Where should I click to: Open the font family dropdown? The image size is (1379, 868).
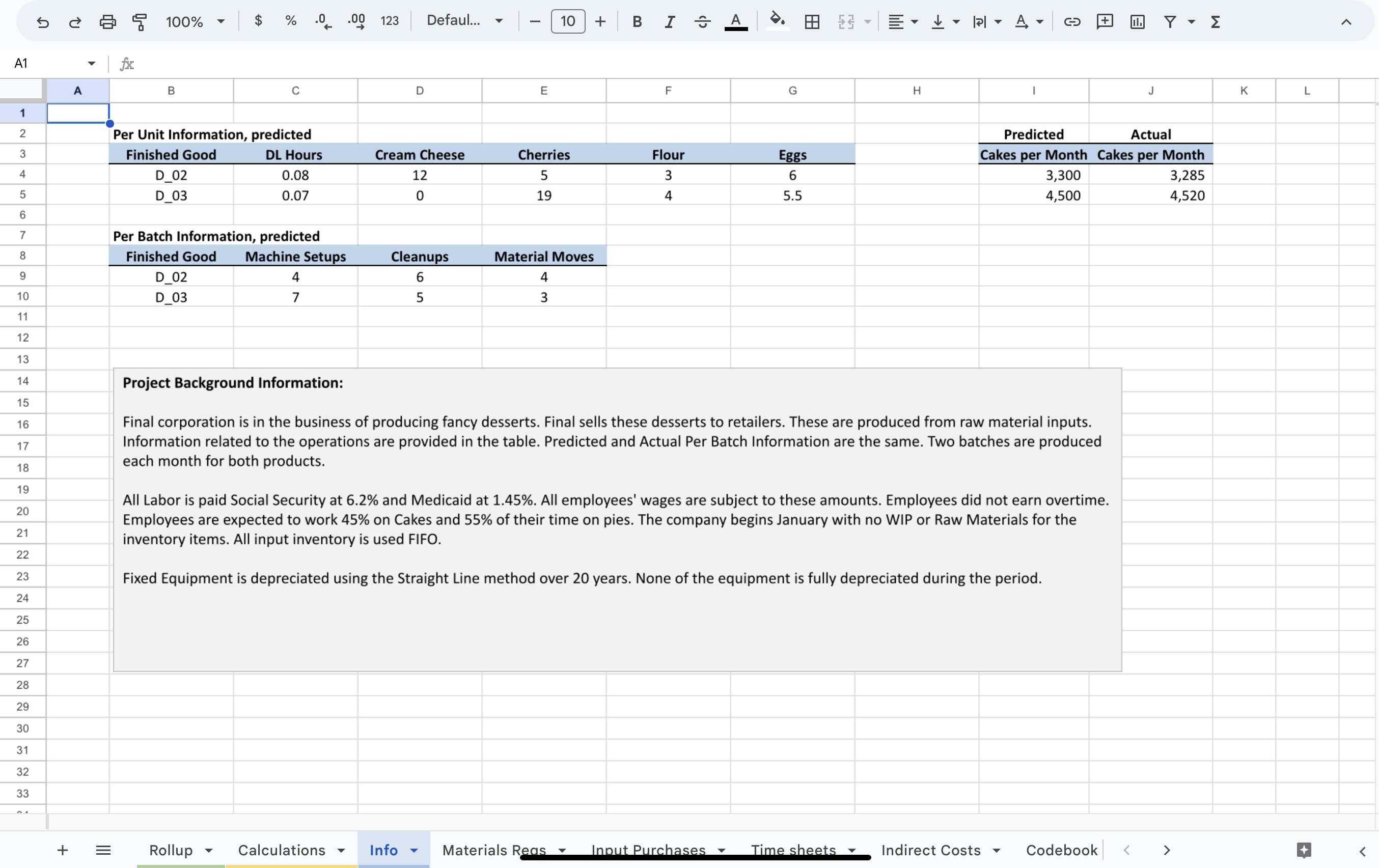[x=464, y=21]
